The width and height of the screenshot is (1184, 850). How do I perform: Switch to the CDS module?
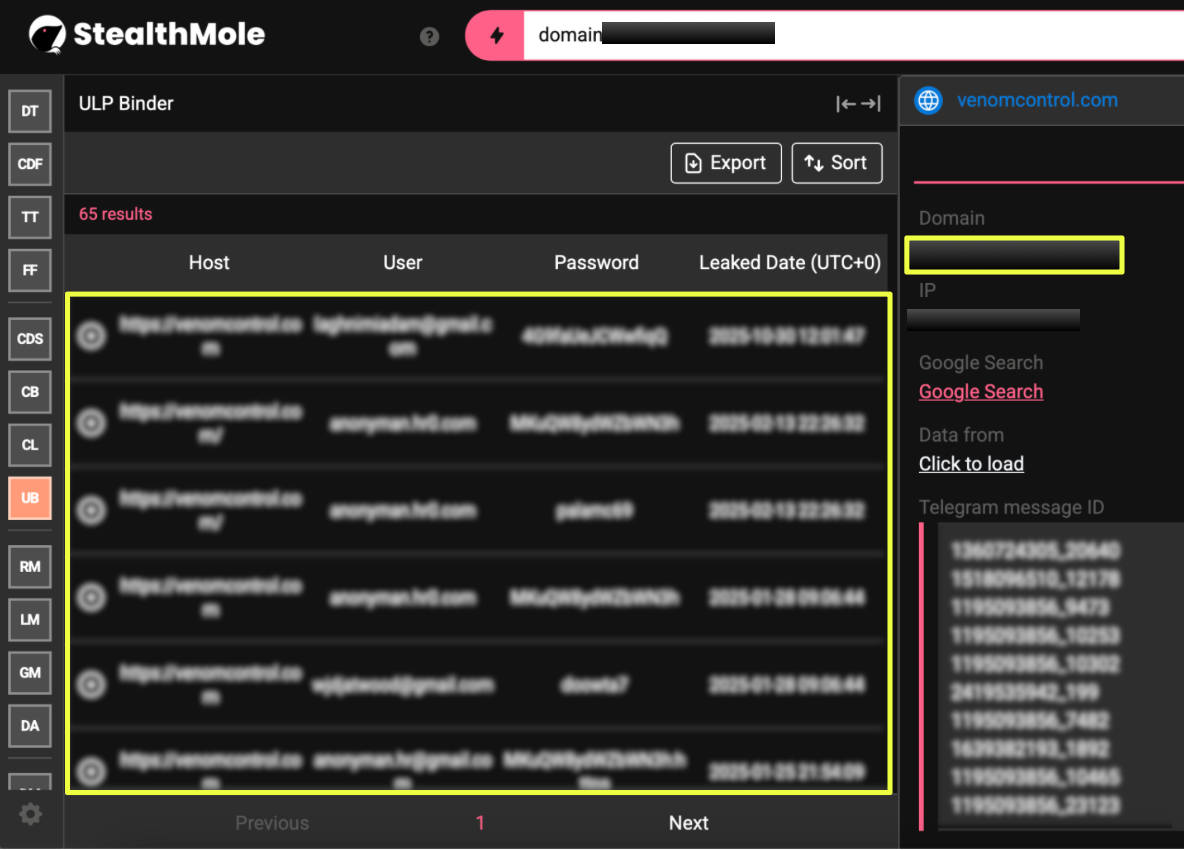(30, 339)
